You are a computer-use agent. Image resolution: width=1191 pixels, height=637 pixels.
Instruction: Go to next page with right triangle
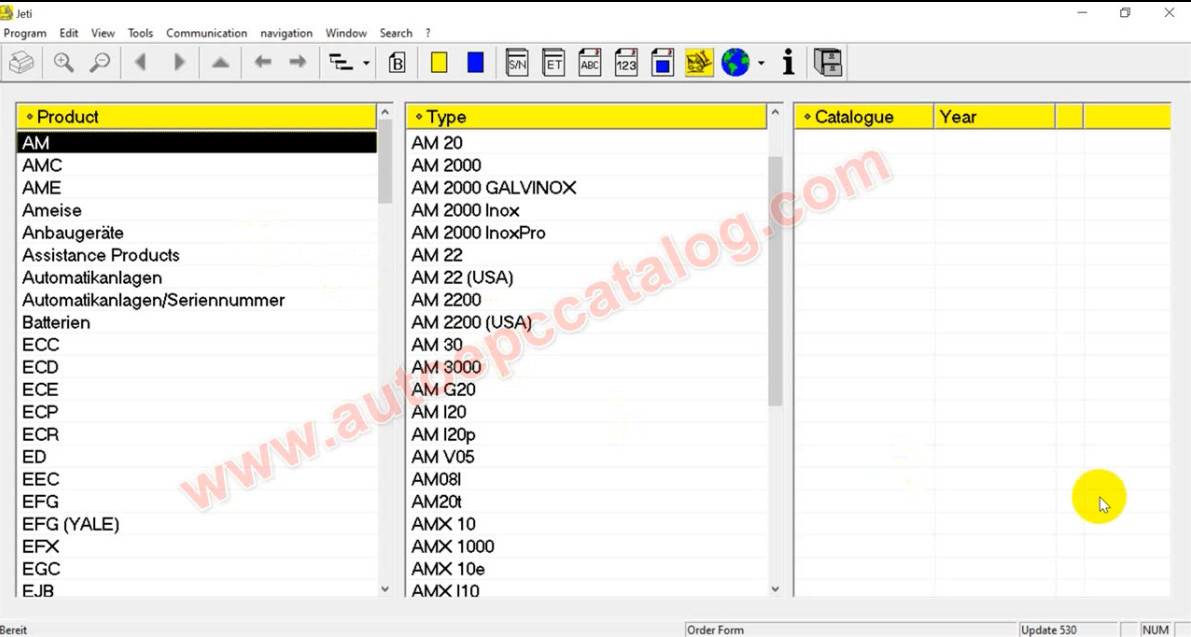[x=179, y=62]
